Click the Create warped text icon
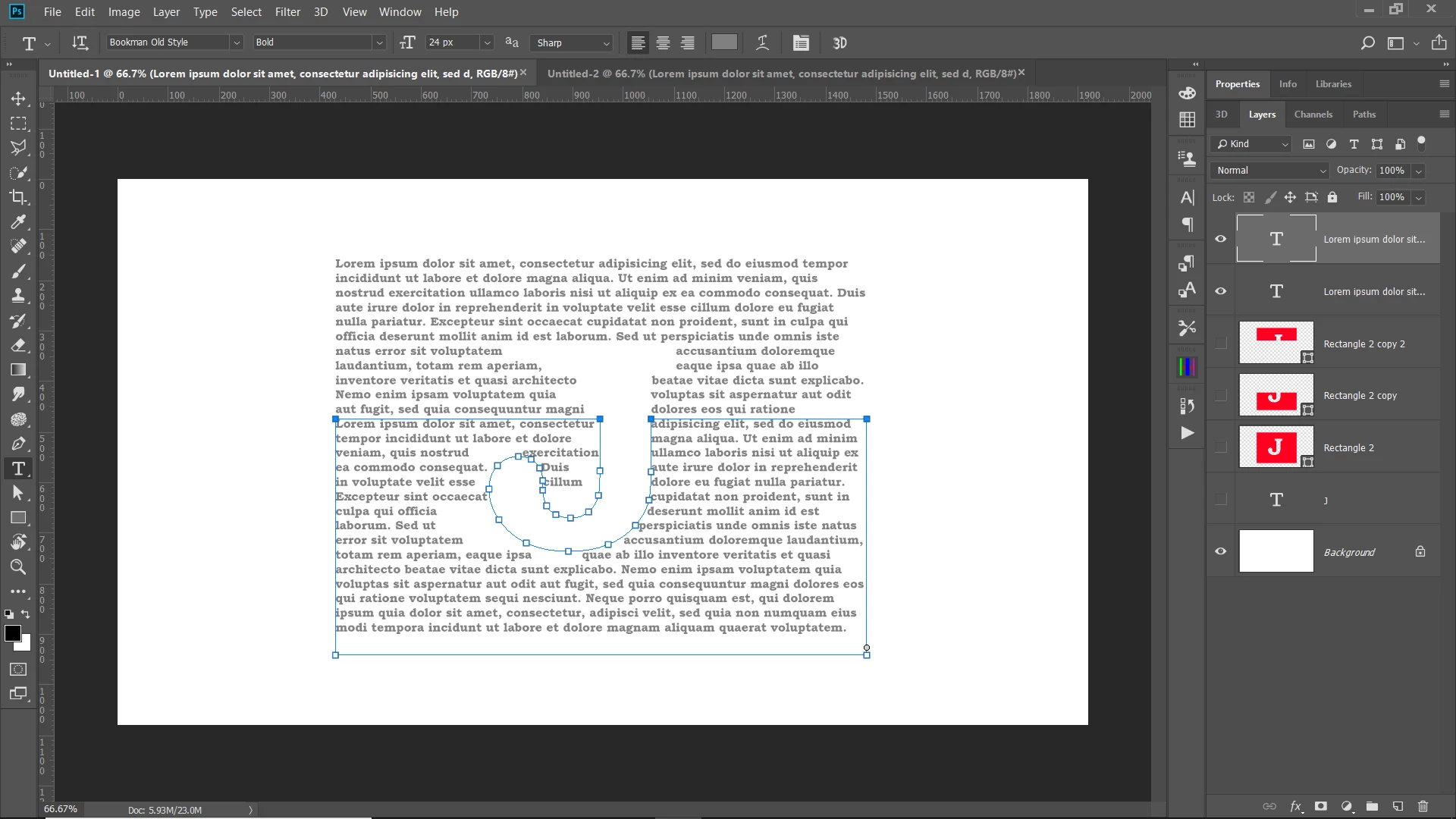This screenshot has height=819, width=1456. (x=762, y=42)
